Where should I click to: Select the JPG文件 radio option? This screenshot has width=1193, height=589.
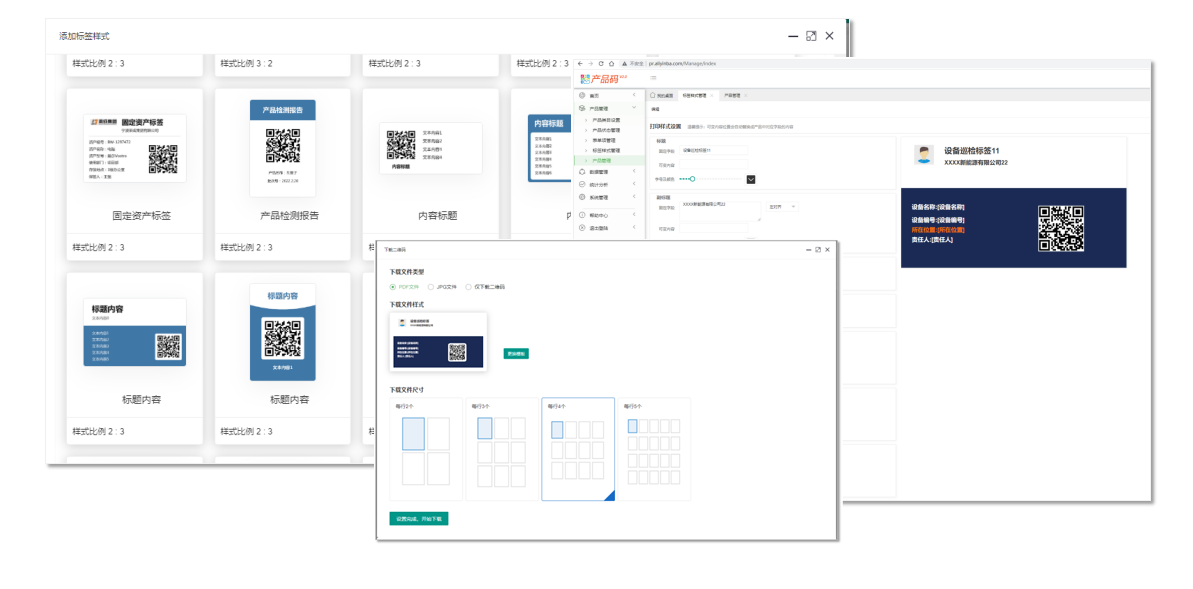pyautogui.click(x=431, y=287)
